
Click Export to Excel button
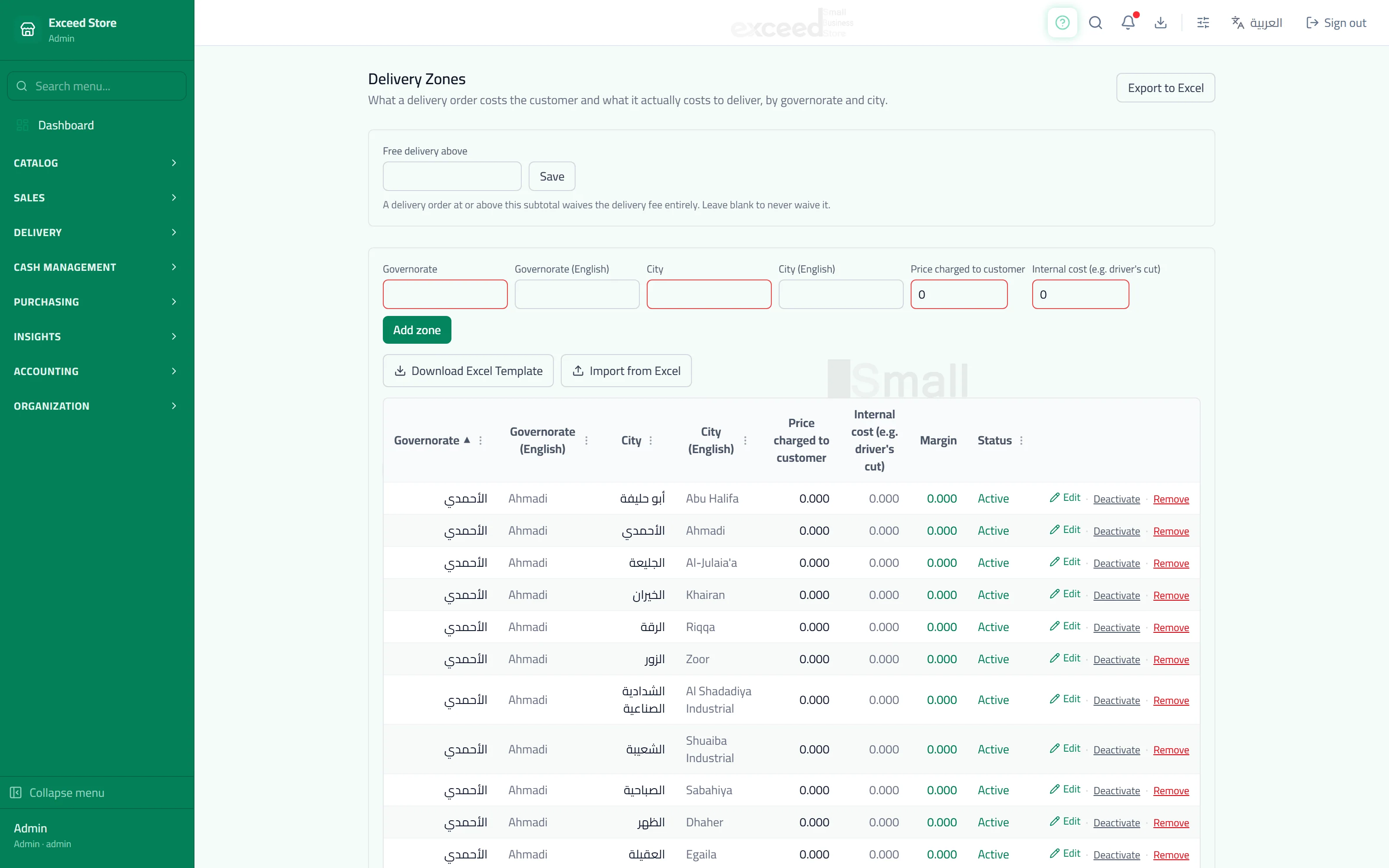[1165, 88]
